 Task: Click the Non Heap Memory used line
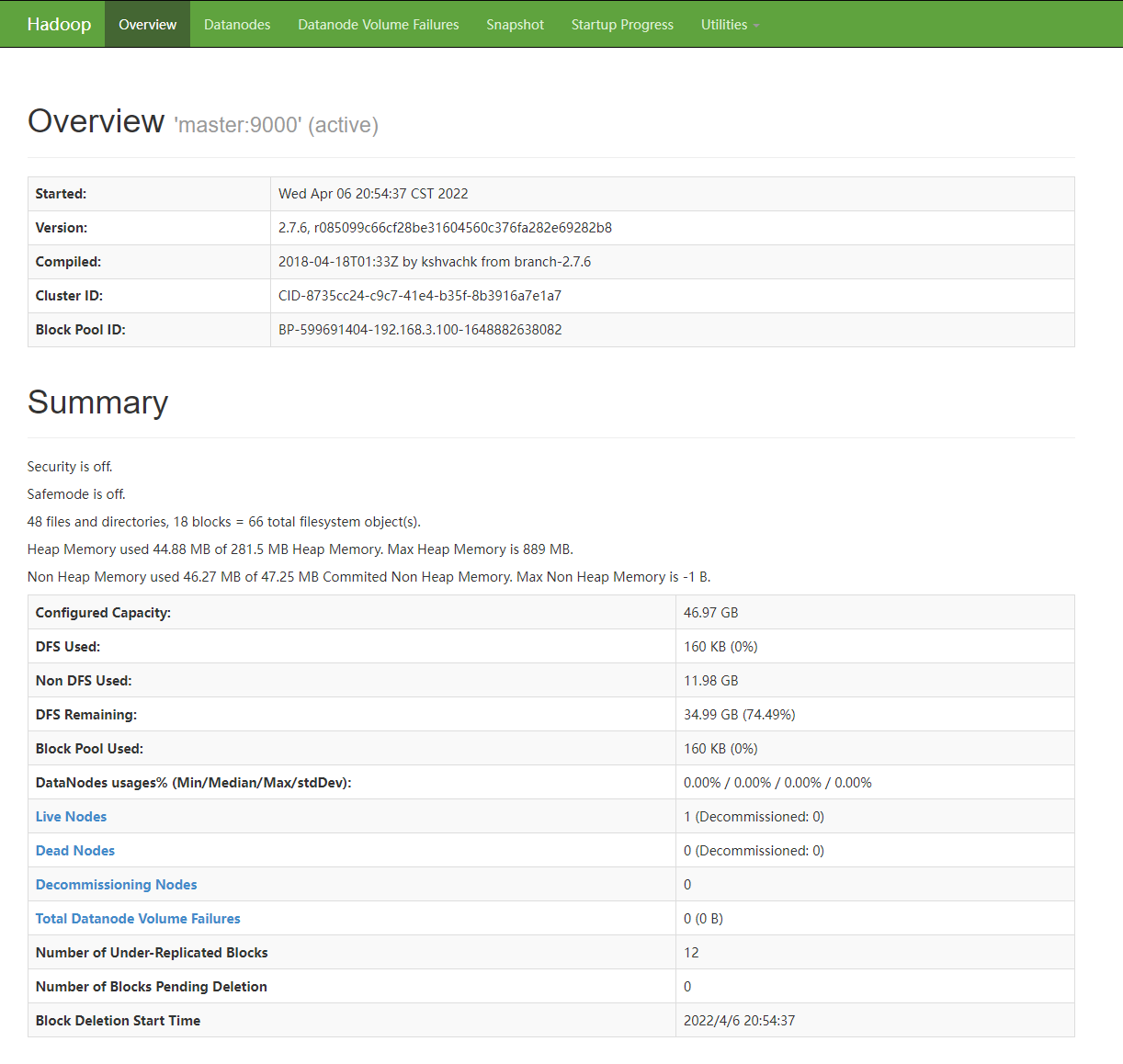pos(369,577)
